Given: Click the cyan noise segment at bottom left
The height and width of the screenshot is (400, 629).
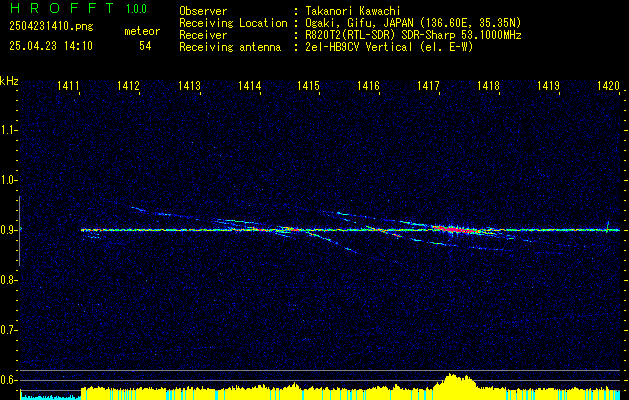Looking at the screenshot, I should point(51,397).
